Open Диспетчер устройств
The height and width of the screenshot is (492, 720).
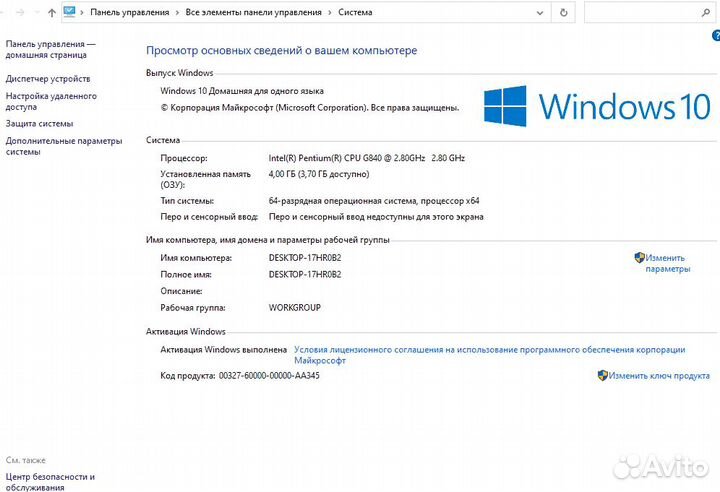pos(48,79)
